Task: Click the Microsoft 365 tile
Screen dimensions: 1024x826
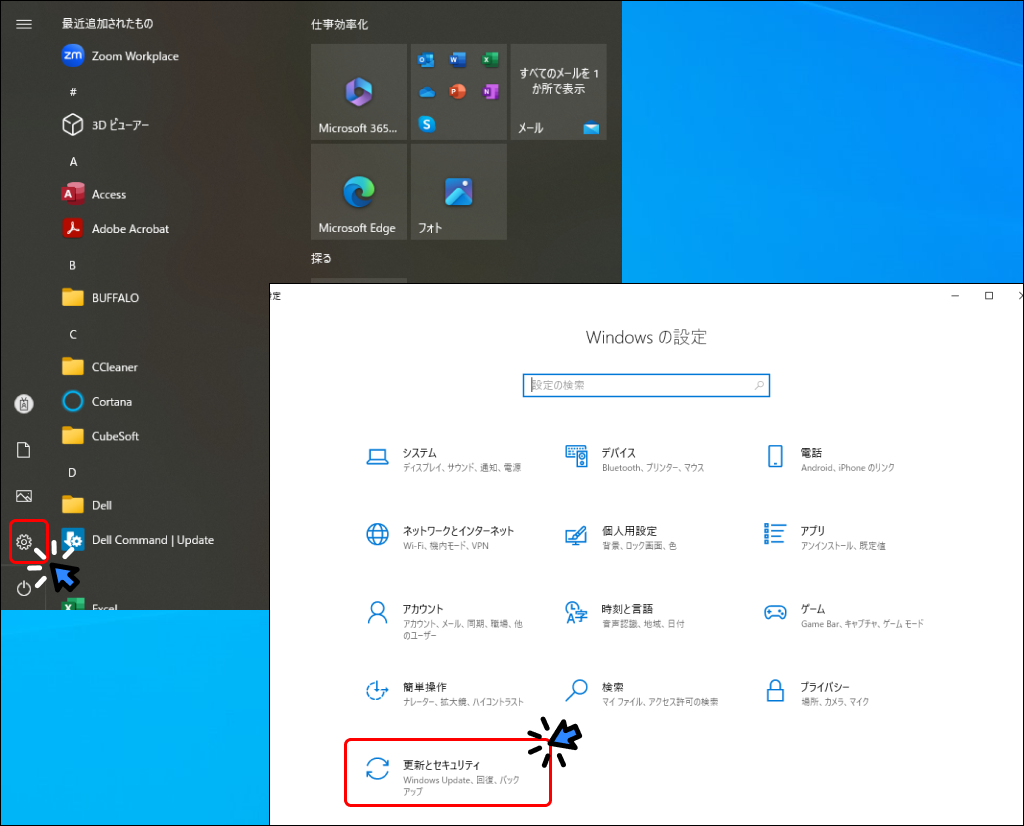Action: point(359,92)
